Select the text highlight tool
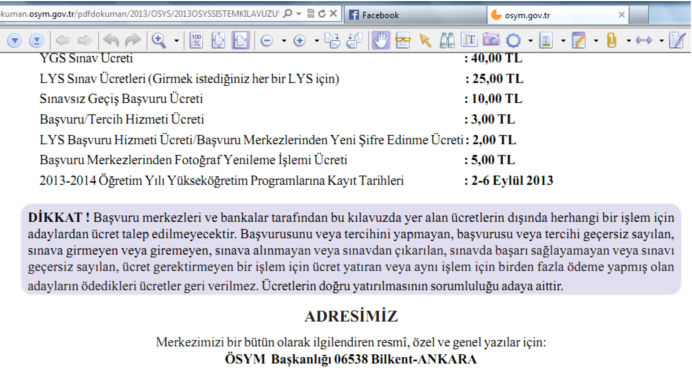The image size is (692, 376). [546, 41]
